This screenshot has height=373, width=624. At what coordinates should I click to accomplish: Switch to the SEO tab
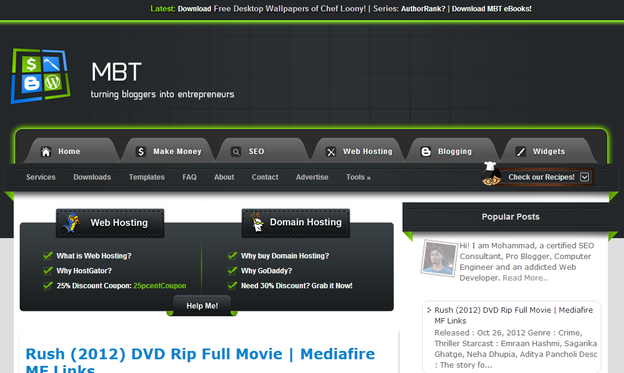[x=263, y=151]
